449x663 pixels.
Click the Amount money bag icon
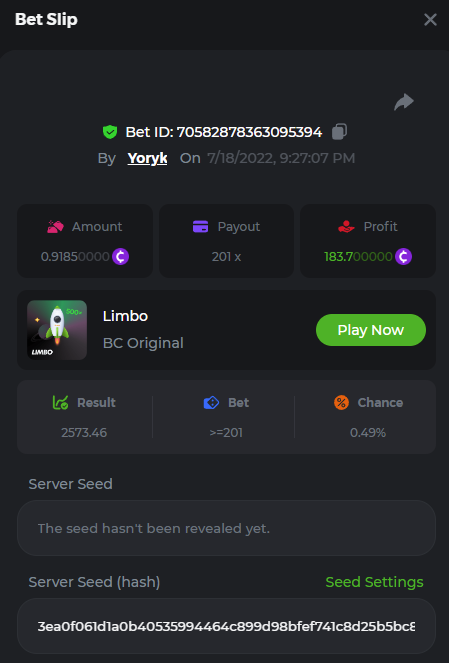[x=55, y=227]
